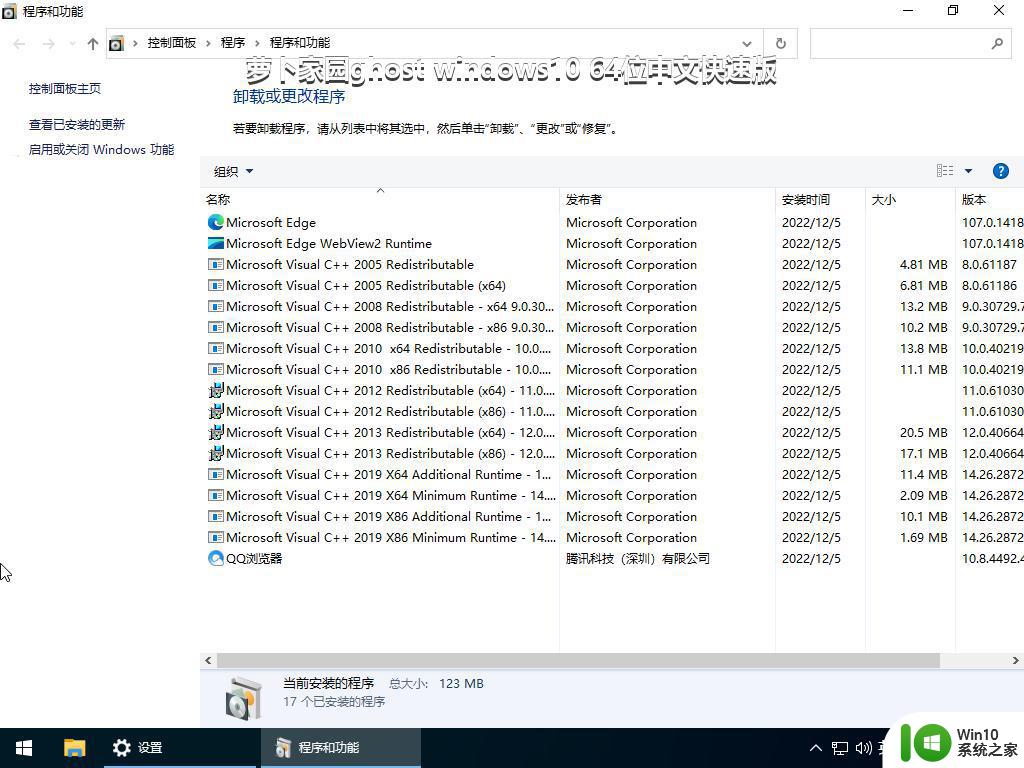Sort the list by 名称 column header
1024x768 pixels.
(x=218, y=200)
